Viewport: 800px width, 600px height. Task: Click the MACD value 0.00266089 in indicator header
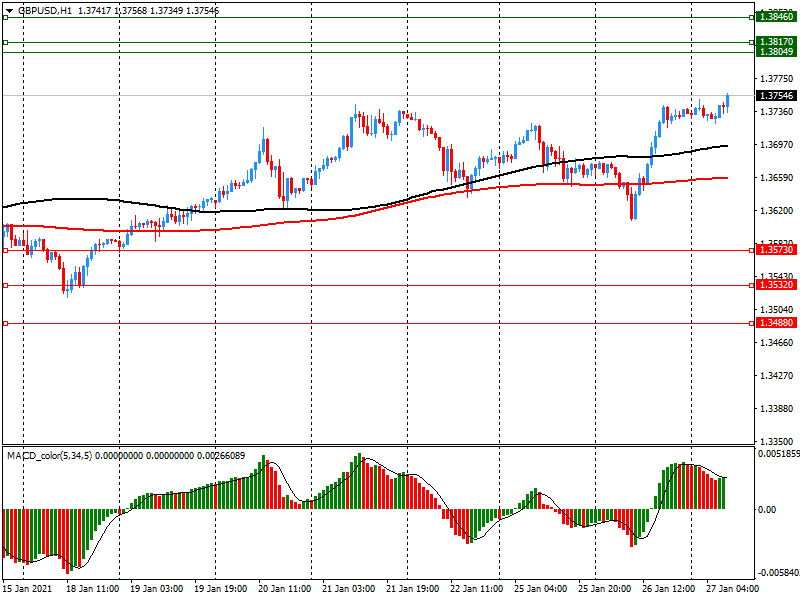[x=221, y=456]
